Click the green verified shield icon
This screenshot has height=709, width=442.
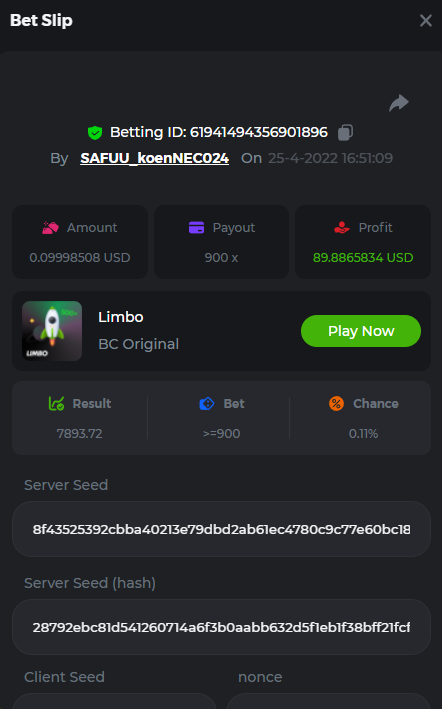[x=95, y=133]
